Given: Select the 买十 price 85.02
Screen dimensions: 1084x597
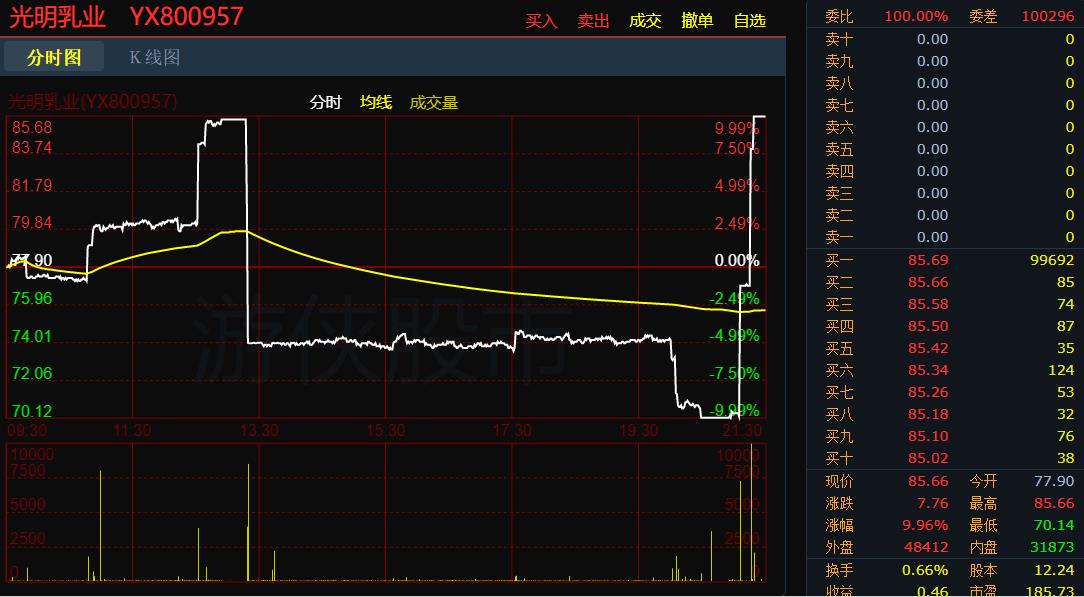Looking at the screenshot, I should 927,458.
